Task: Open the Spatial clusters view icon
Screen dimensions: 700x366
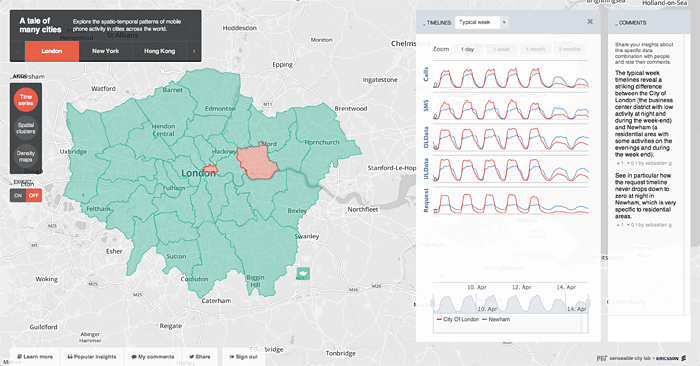Action: pos(26,128)
